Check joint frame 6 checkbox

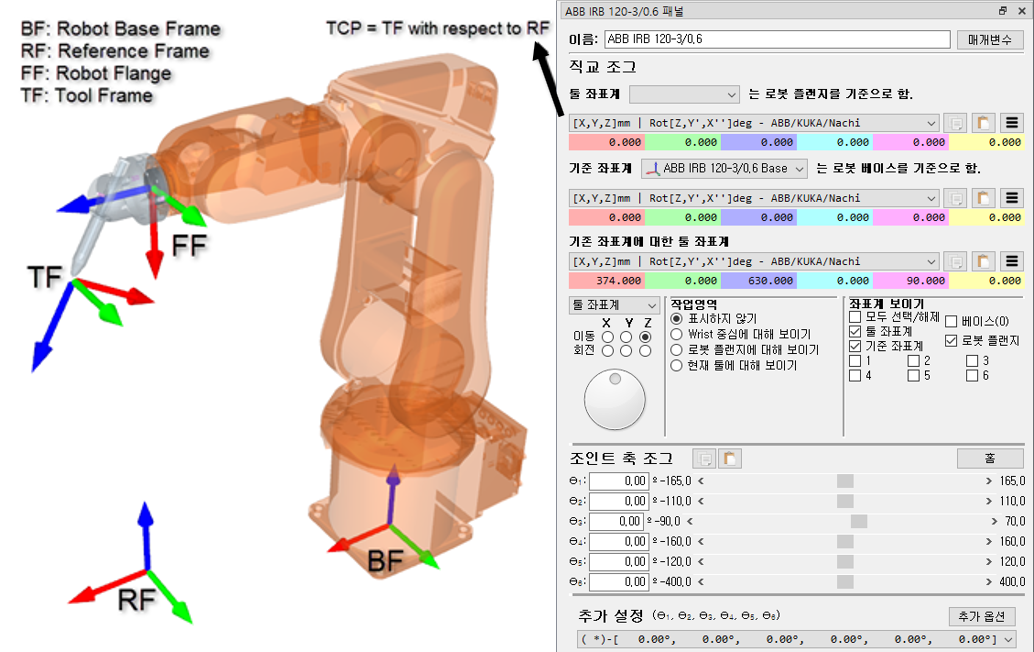pyautogui.click(x=972, y=376)
